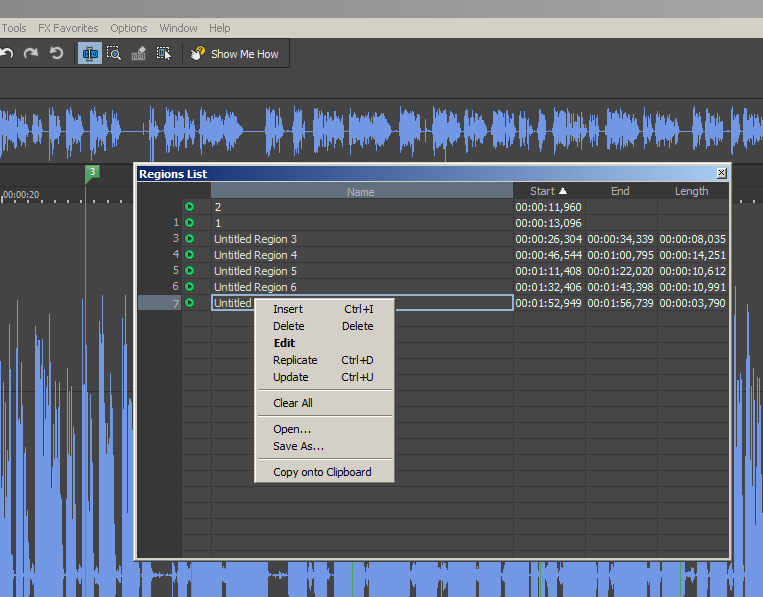Choose Clear All in the context menu
Image resolution: width=763 pixels, height=597 pixels.
tap(293, 403)
